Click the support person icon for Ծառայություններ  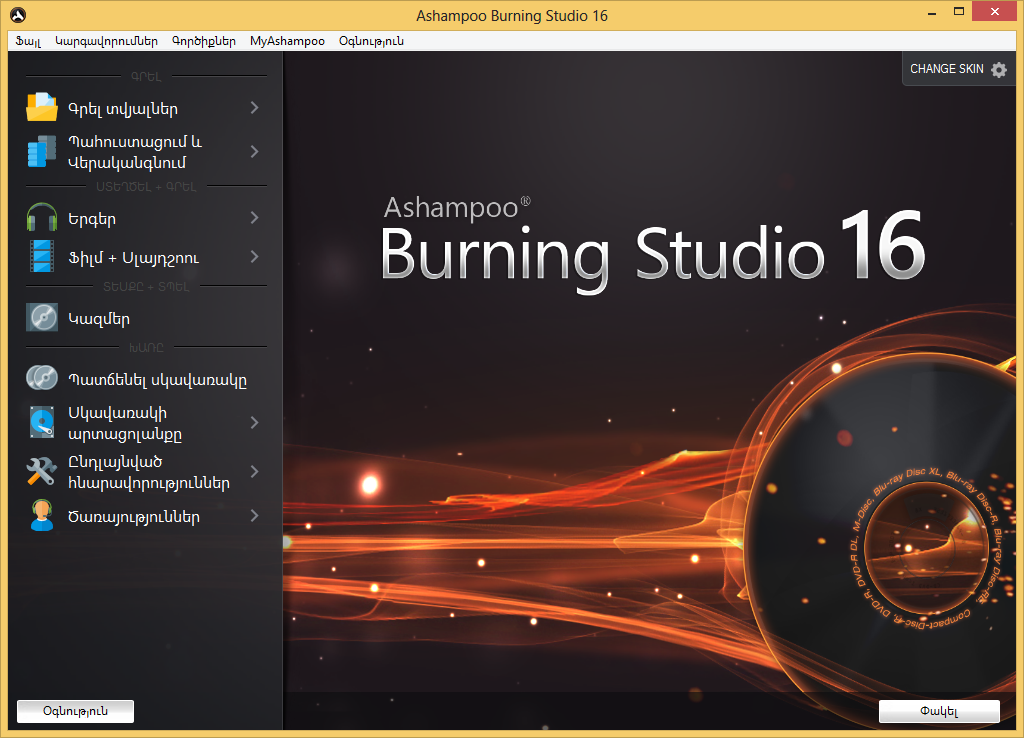(42, 515)
